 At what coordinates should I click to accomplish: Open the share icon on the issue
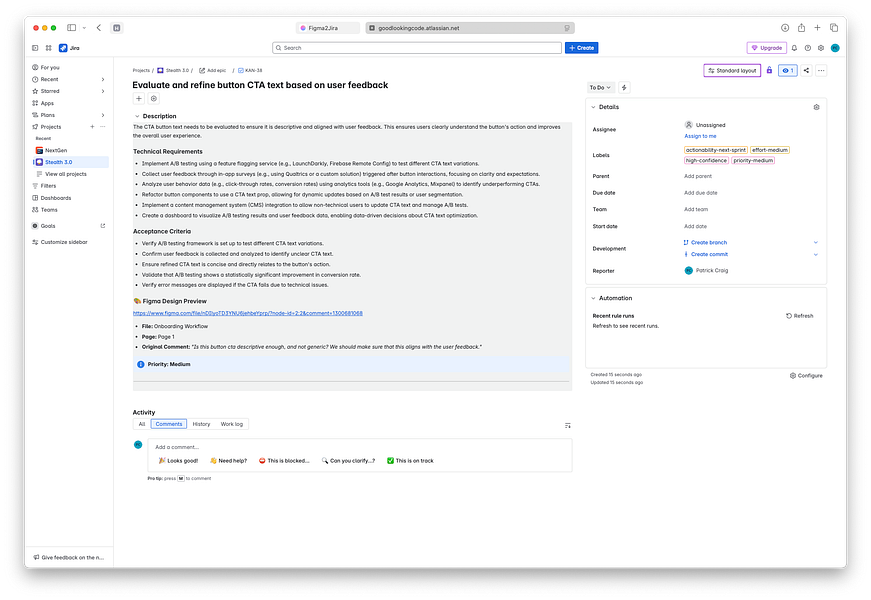click(x=805, y=71)
